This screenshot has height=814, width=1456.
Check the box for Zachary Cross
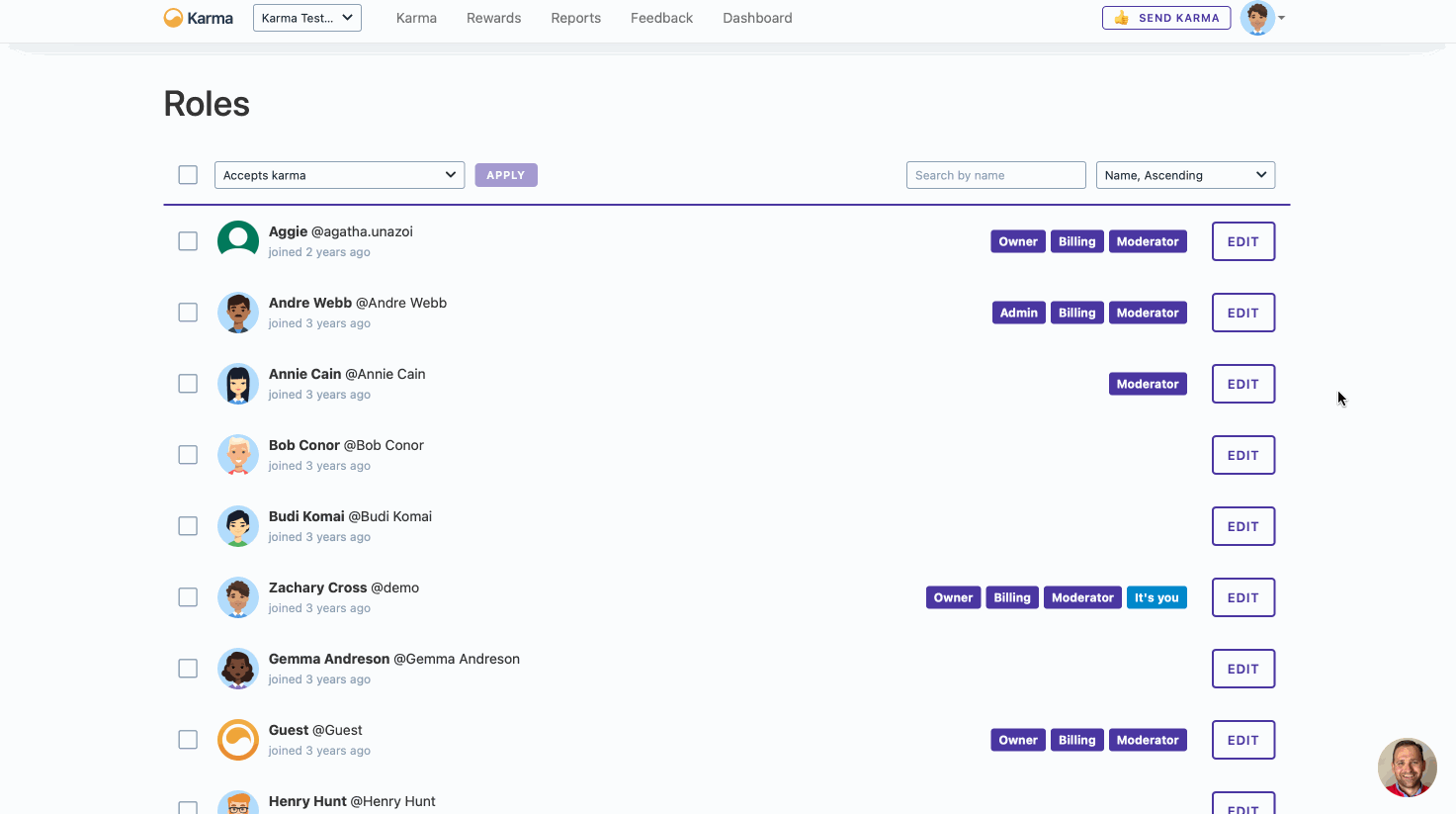[x=188, y=597]
